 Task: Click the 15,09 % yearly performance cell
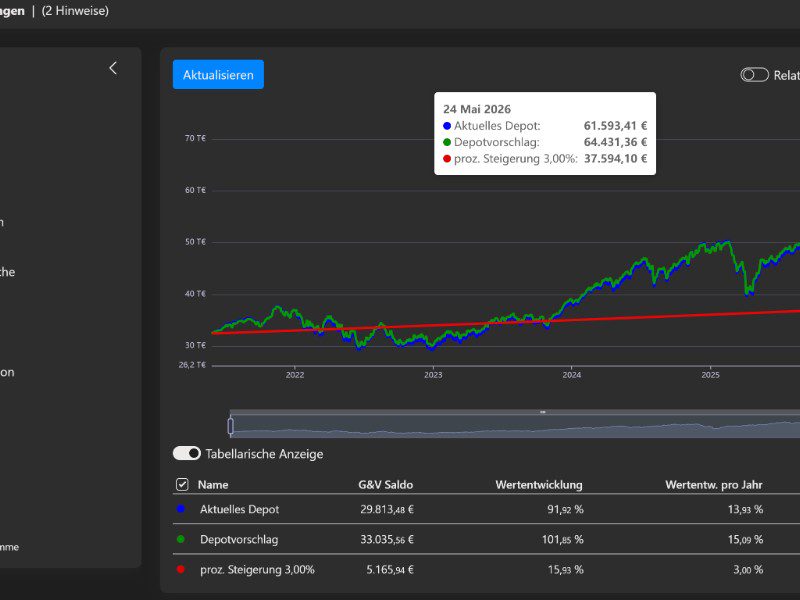[x=745, y=539]
